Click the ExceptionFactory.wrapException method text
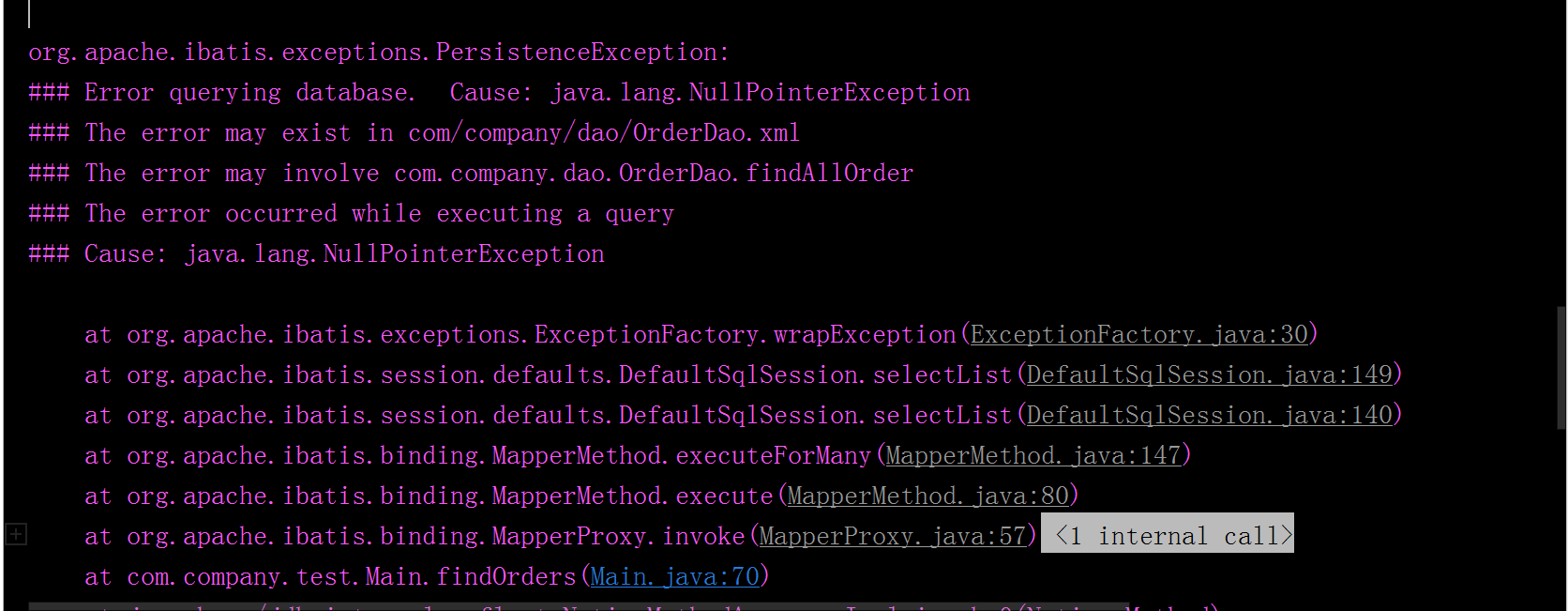The image size is (1568, 611). point(745,335)
